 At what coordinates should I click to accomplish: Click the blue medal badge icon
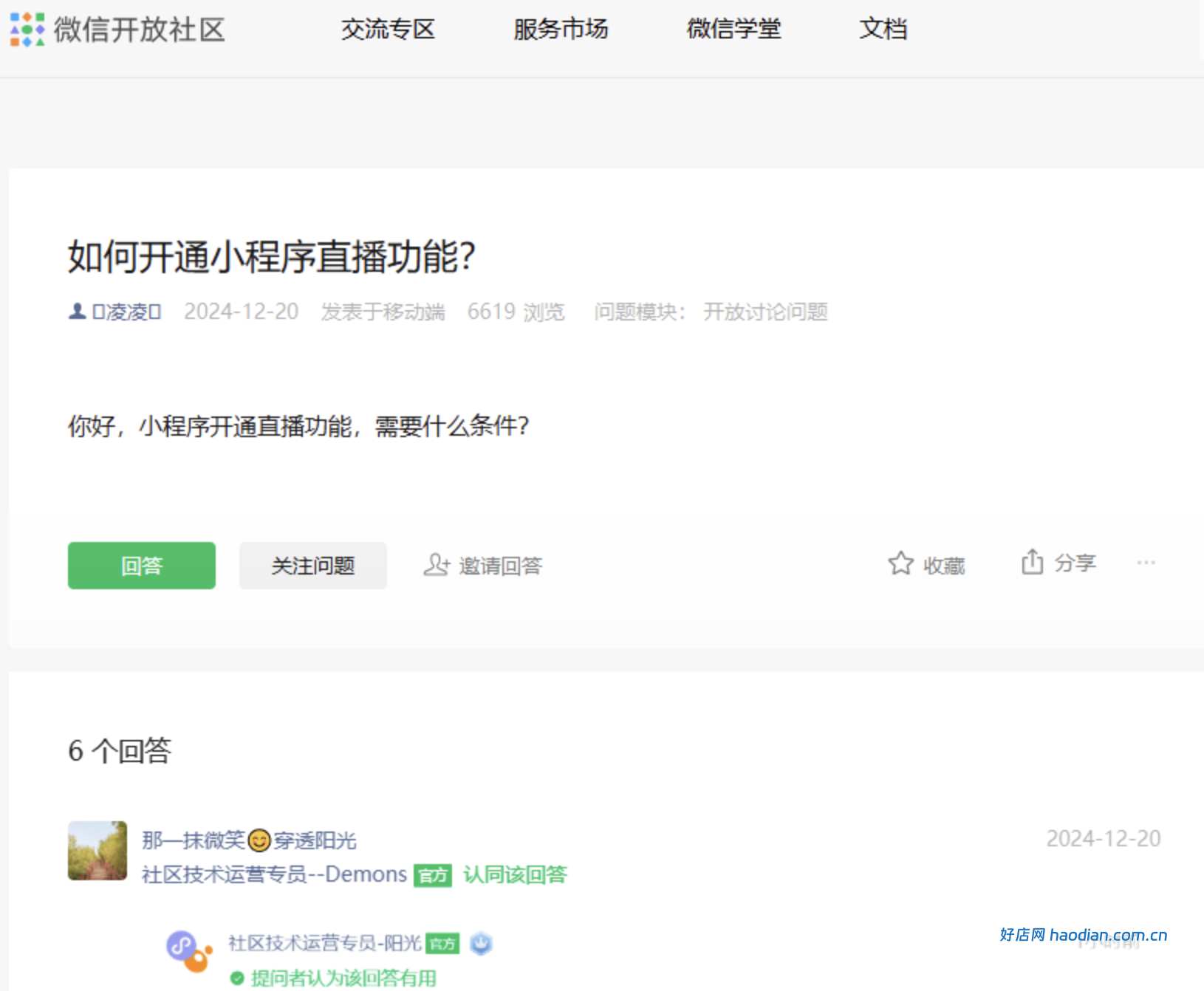(481, 943)
